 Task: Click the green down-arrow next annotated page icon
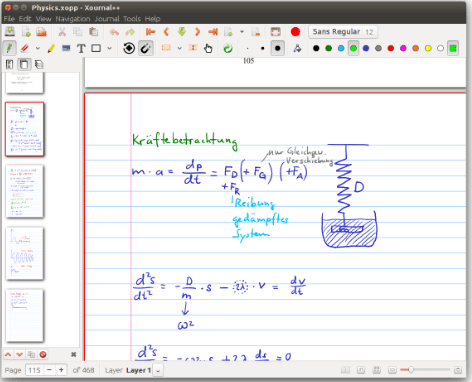[182, 32]
